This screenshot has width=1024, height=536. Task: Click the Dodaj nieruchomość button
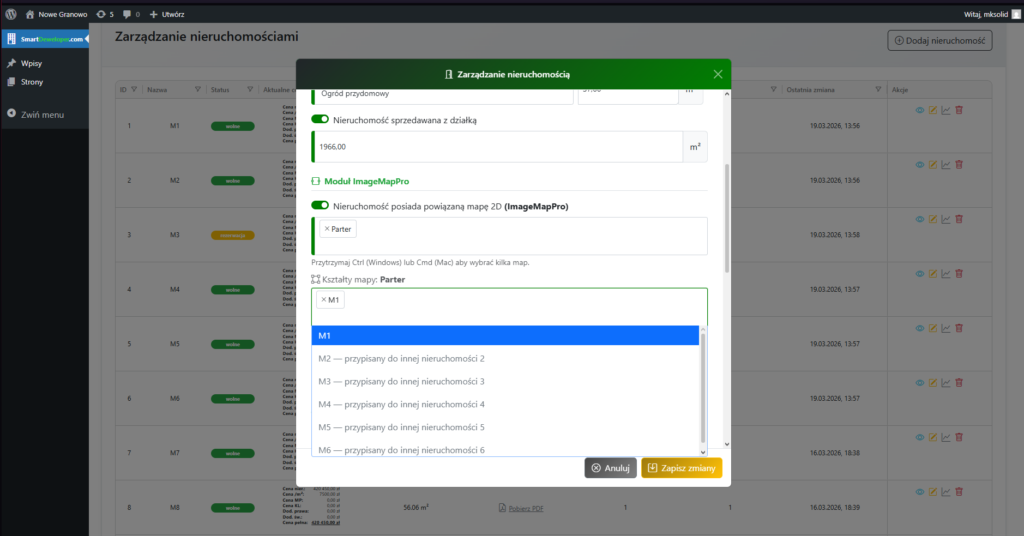[940, 40]
